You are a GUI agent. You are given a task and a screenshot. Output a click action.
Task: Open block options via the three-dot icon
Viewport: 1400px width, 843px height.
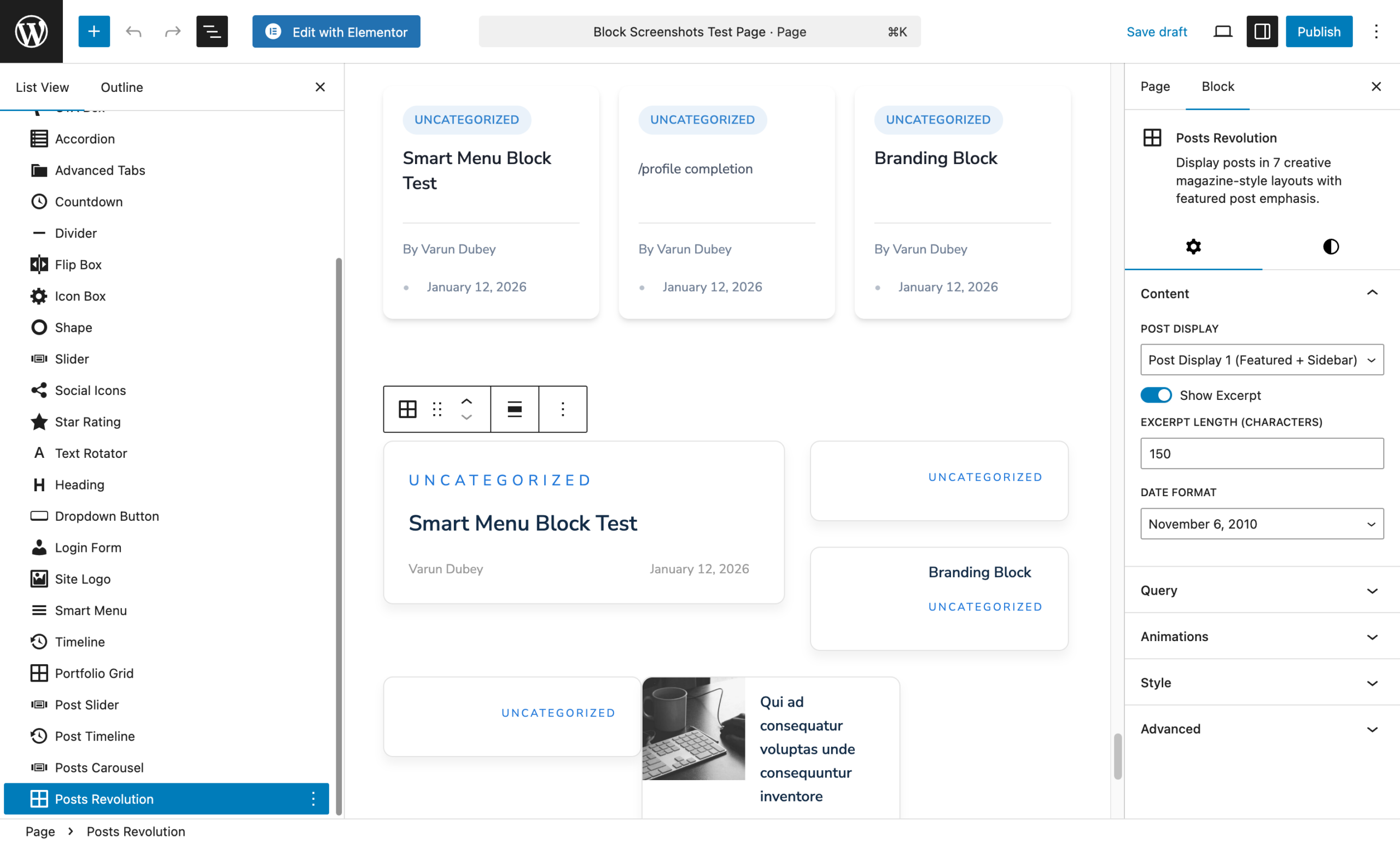coord(562,409)
